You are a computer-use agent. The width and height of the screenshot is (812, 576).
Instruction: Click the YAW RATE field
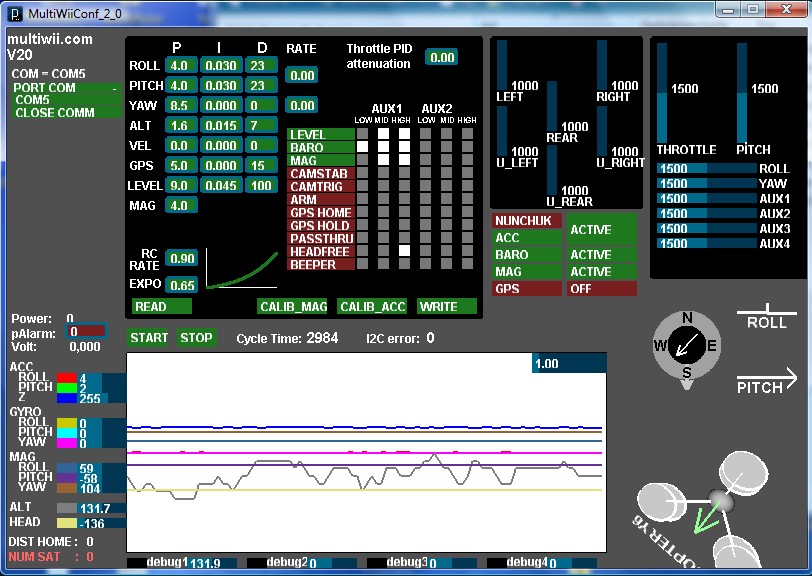pyautogui.click(x=301, y=105)
